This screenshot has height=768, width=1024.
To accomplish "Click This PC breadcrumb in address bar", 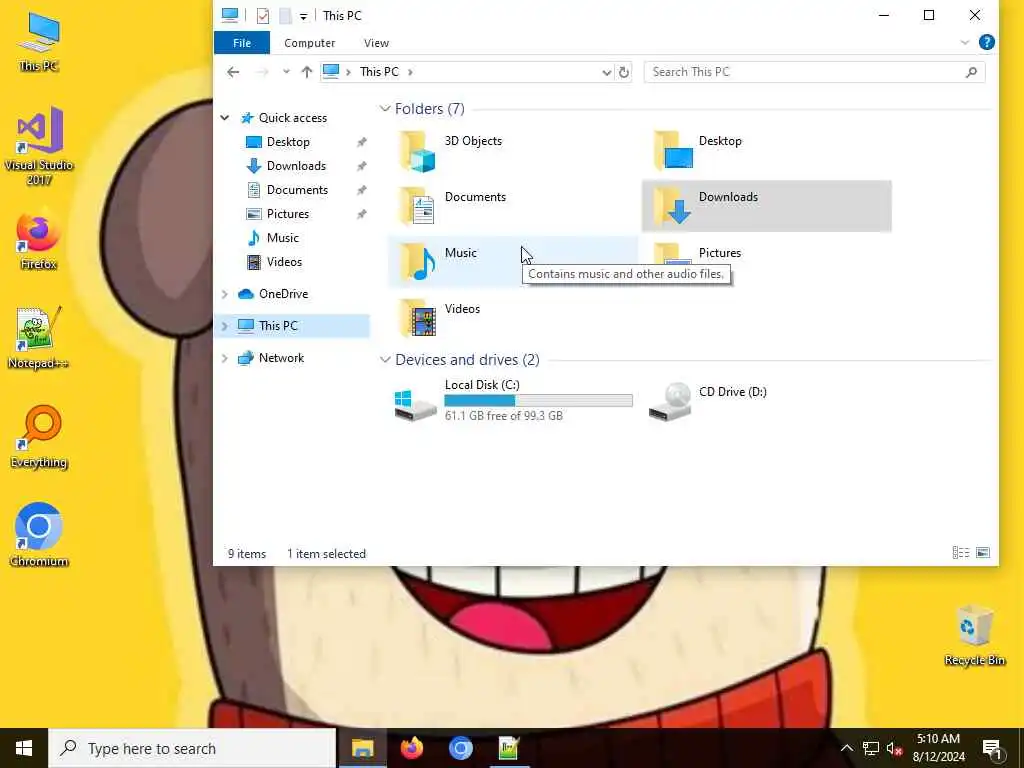I will click(379, 72).
